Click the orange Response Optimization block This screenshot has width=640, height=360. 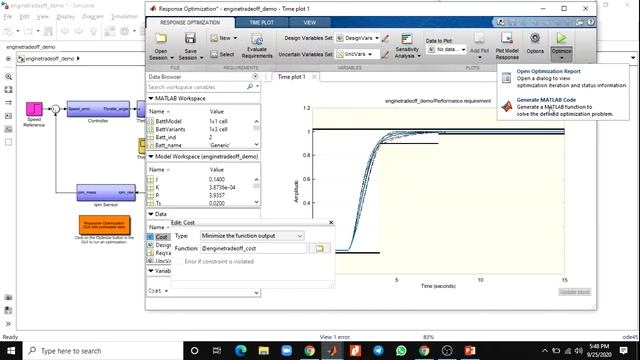coord(104,225)
